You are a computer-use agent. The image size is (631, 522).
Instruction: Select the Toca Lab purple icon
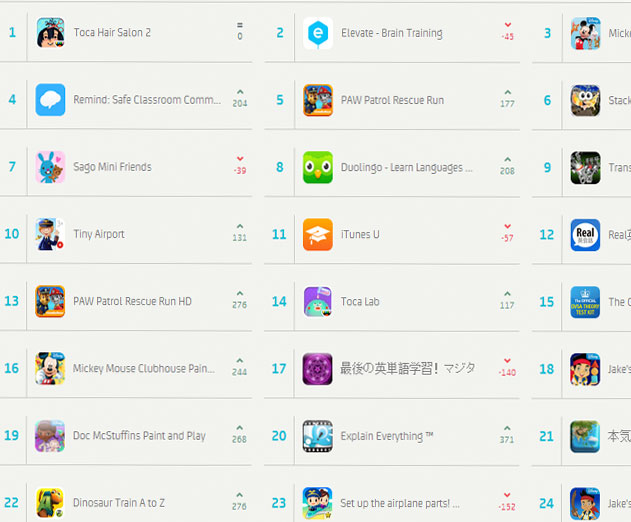pyautogui.click(x=318, y=302)
